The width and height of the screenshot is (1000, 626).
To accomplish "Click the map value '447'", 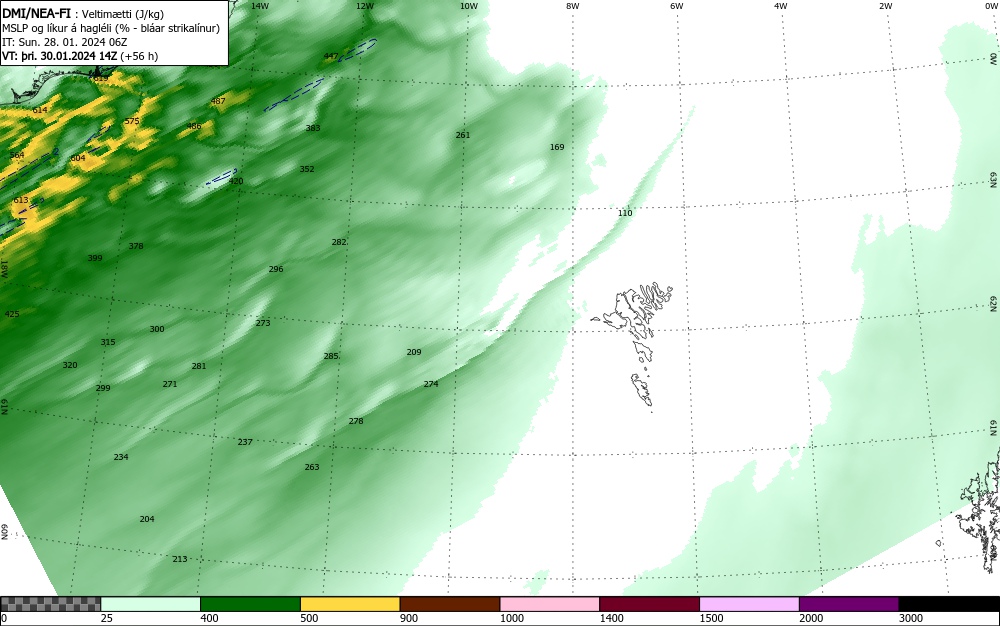I will [330, 56].
